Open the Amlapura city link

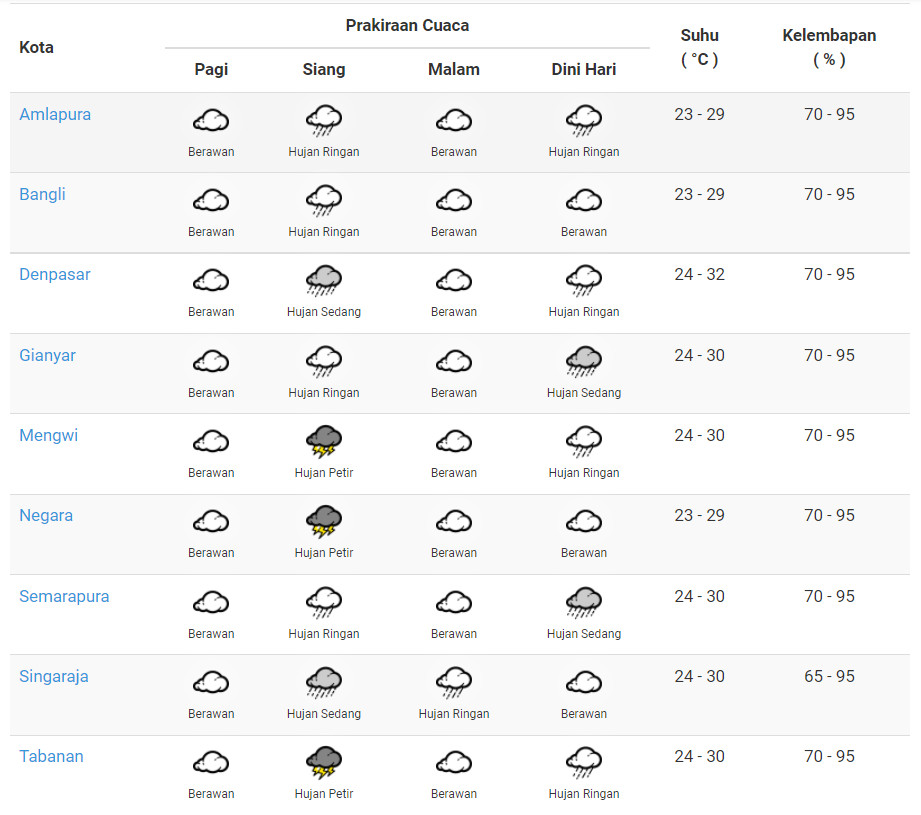click(55, 114)
